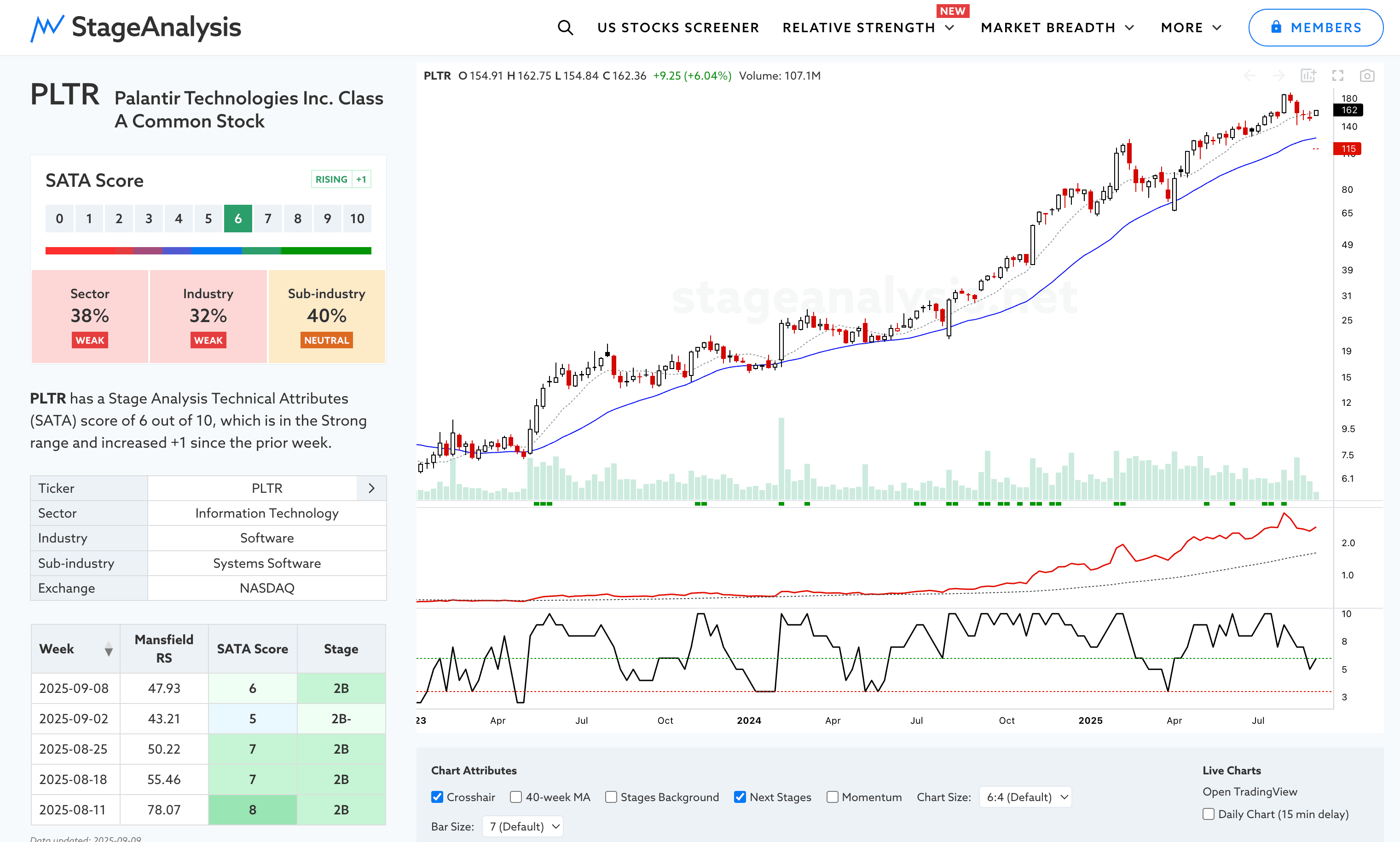Open the More menu item

(1181, 28)
